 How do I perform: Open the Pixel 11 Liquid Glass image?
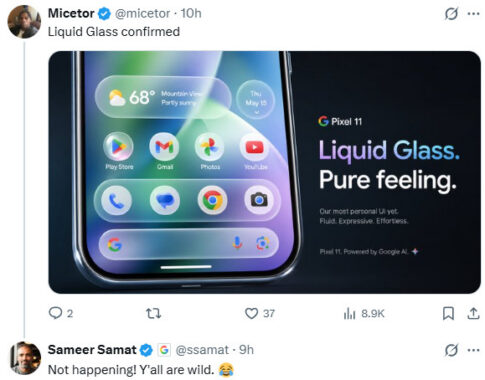click(x=264, y=172)
